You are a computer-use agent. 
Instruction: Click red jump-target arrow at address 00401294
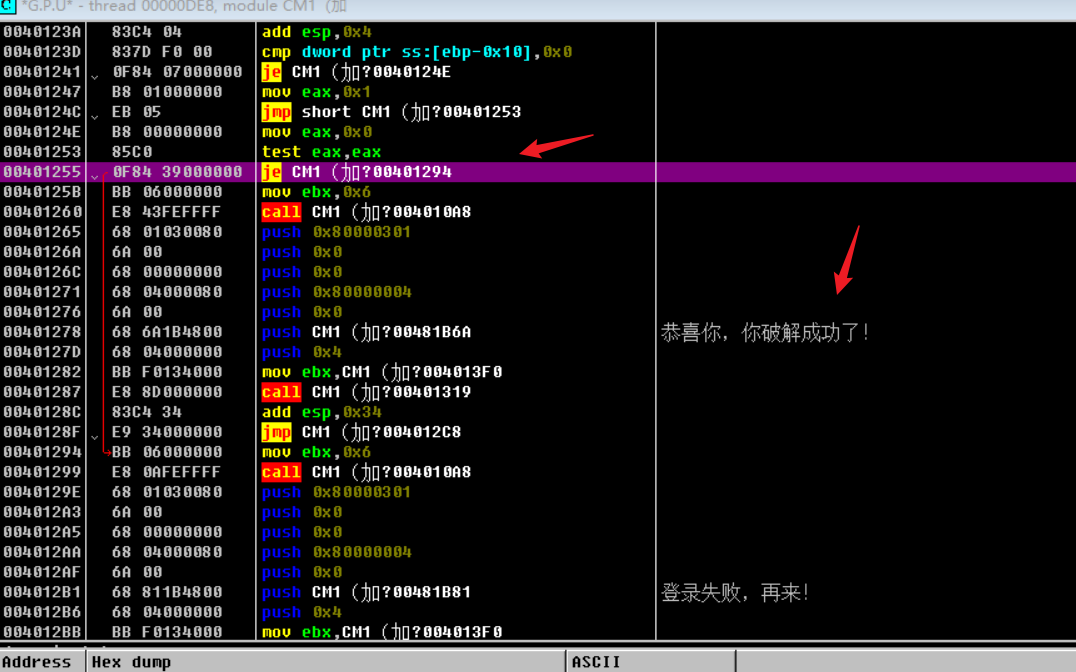[104, 452]
